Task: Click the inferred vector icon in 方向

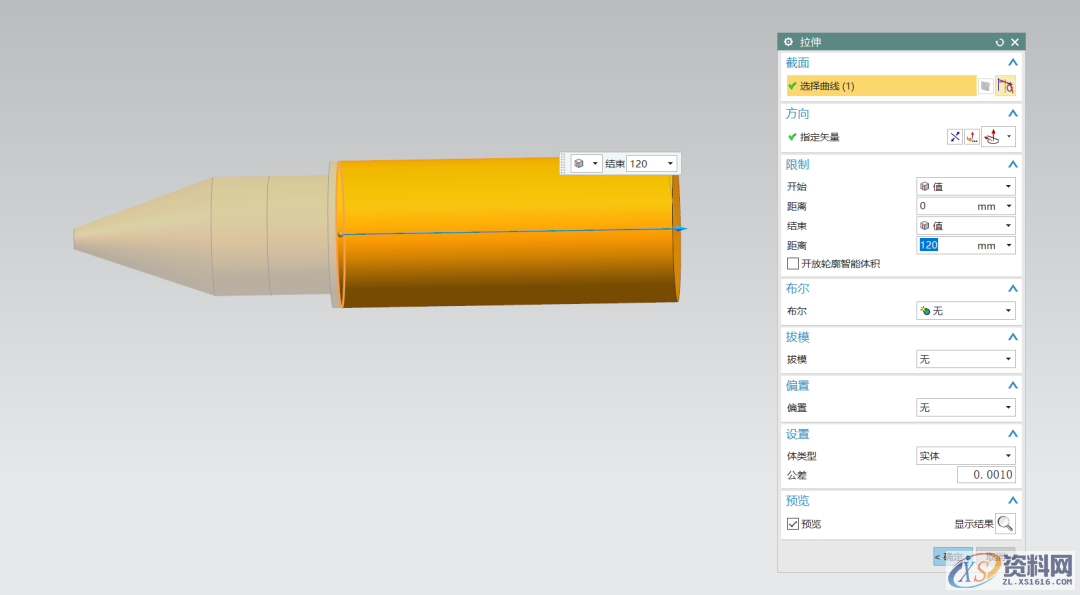Action: click(992, 137)
